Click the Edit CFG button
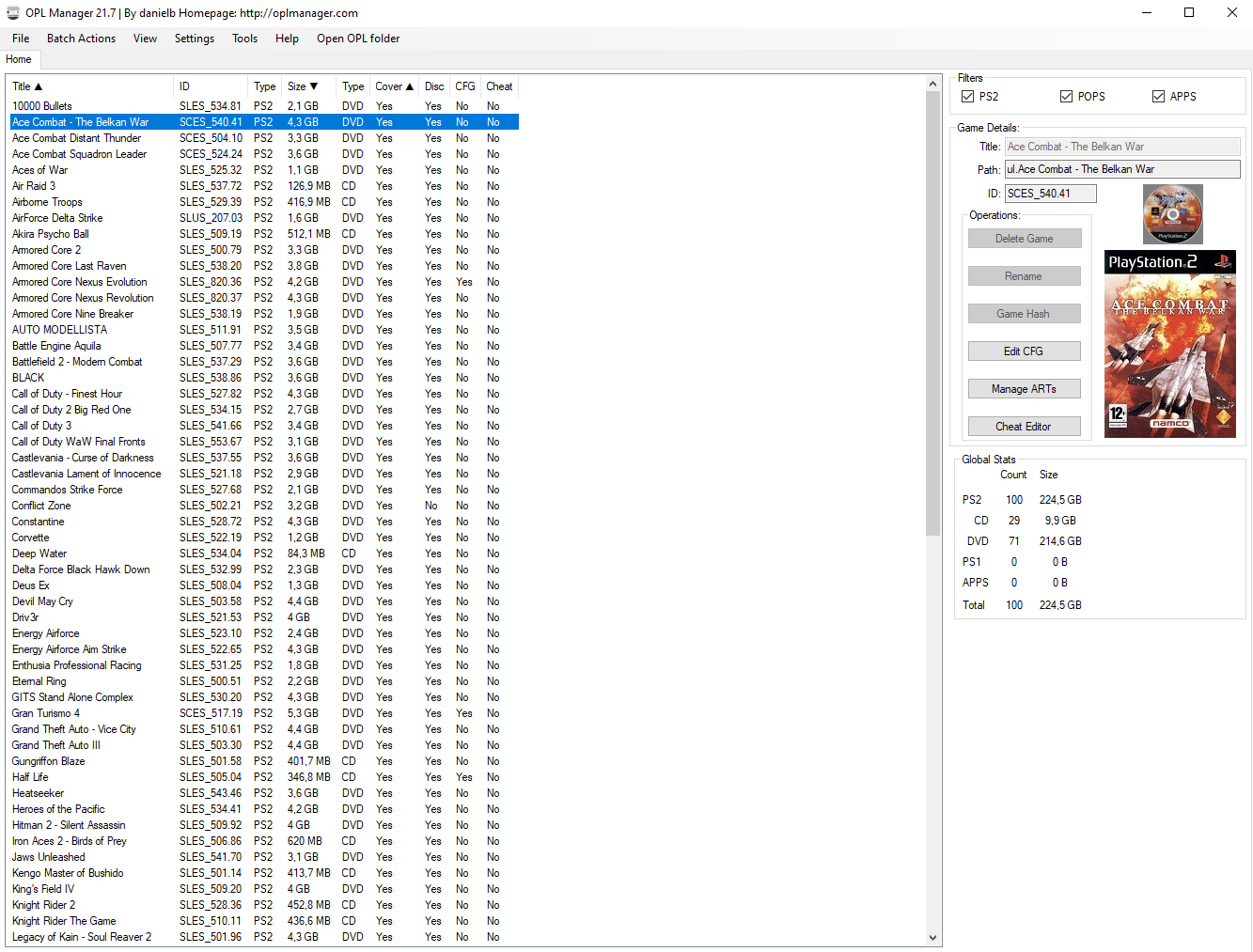The width and height of the screenshot is (1253, 952). [1025, 351]
